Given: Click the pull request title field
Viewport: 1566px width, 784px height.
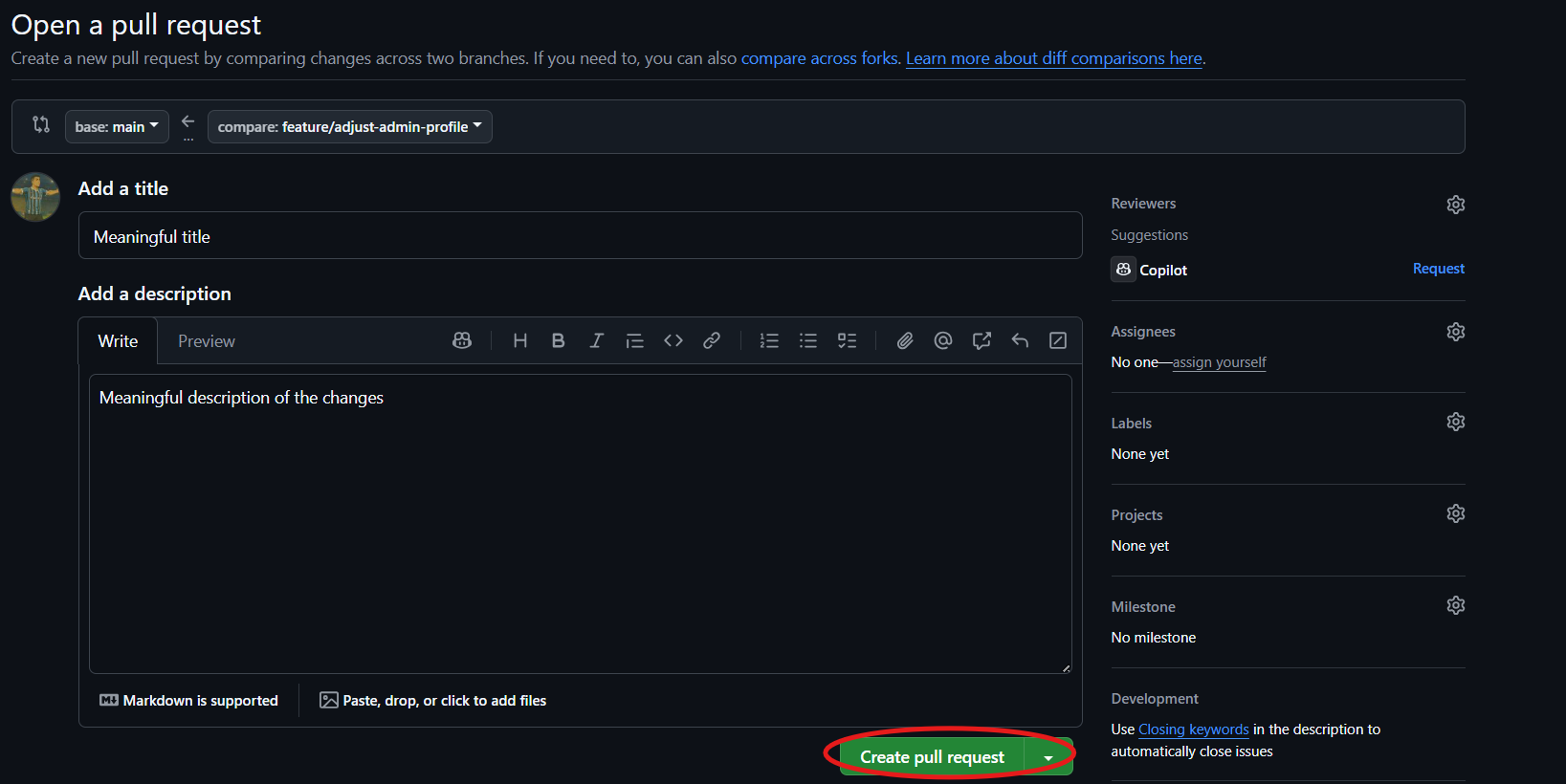Looking at the screenshot, I should pyautogui.click(x=580, y=236).
